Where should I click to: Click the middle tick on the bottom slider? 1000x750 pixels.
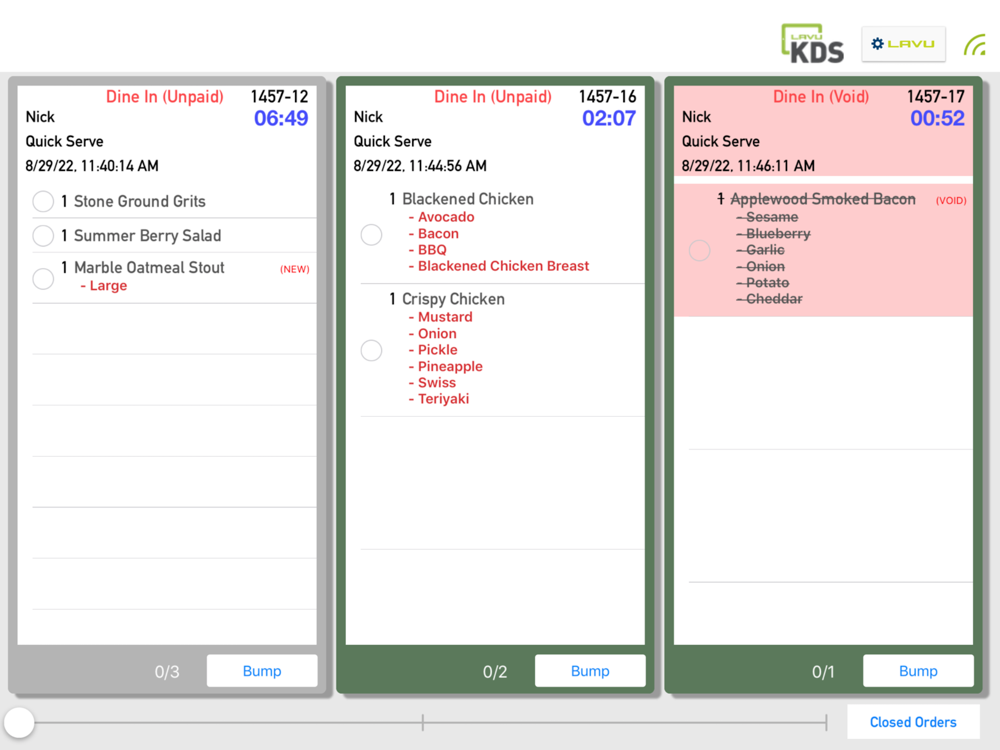coord(423,723)
